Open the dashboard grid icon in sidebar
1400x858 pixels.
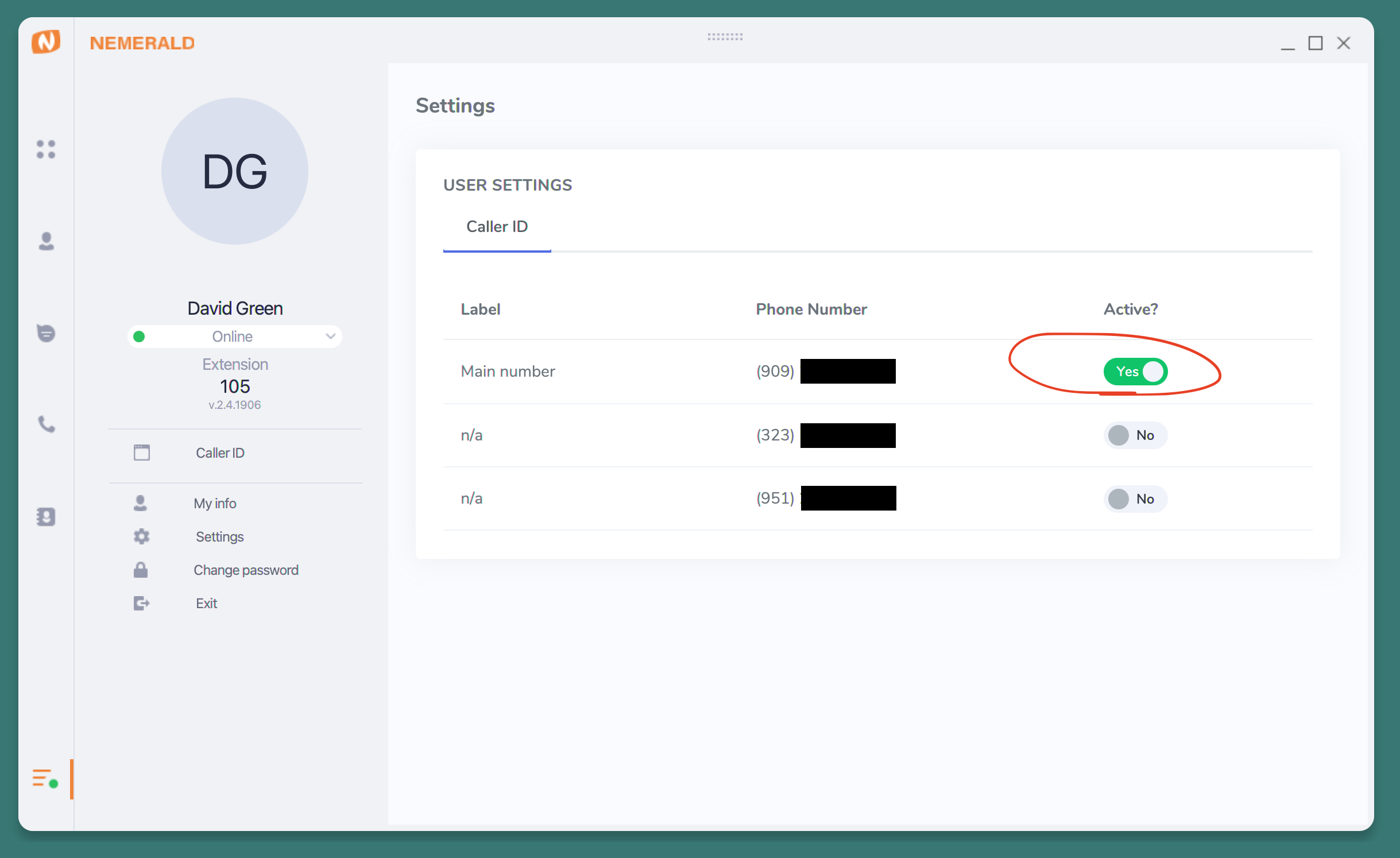tap(46, 149)
